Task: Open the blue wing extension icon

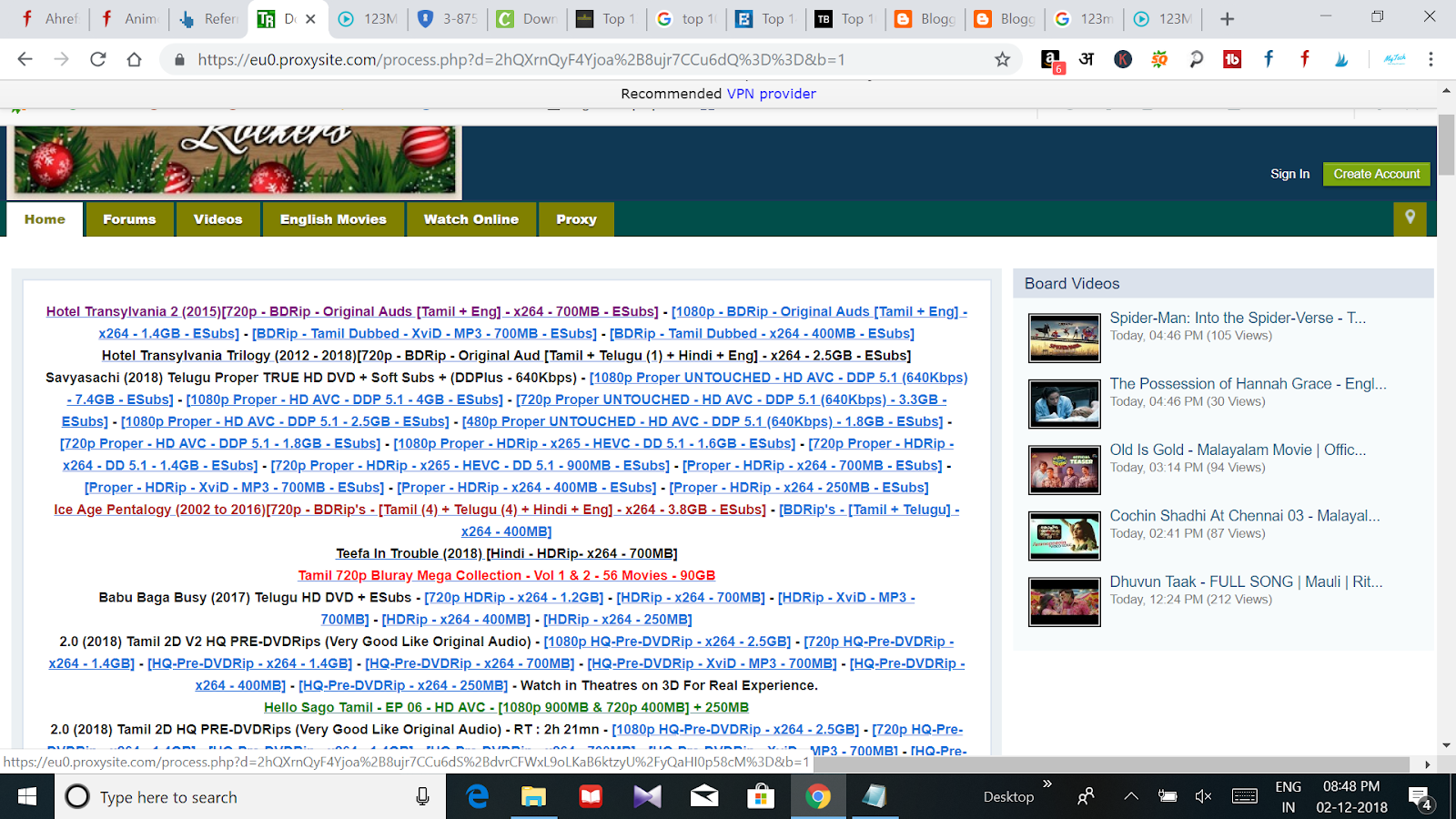Action: click(x=1341, y=59)
